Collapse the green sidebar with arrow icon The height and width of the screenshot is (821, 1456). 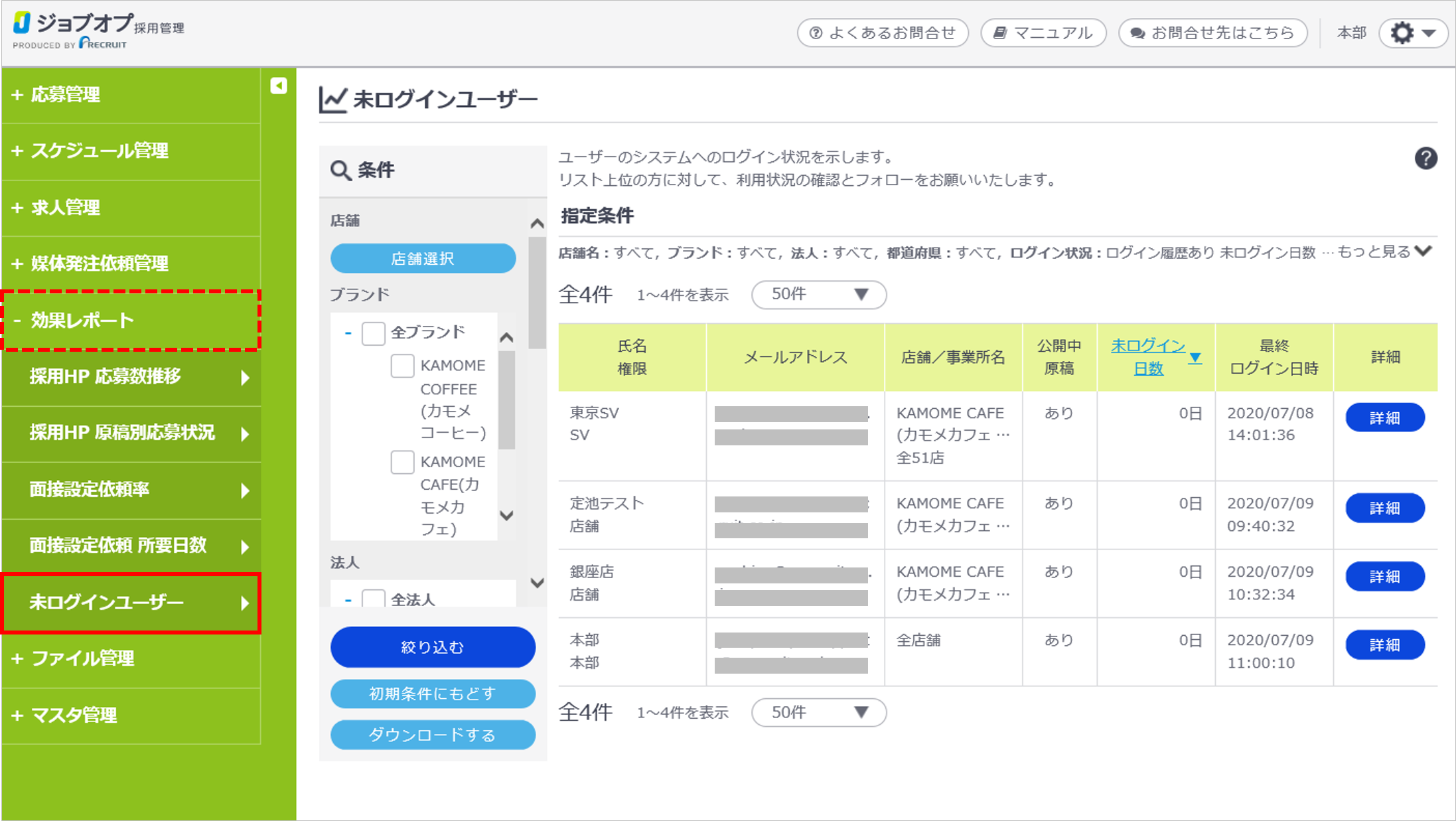(x=279, y=86)
